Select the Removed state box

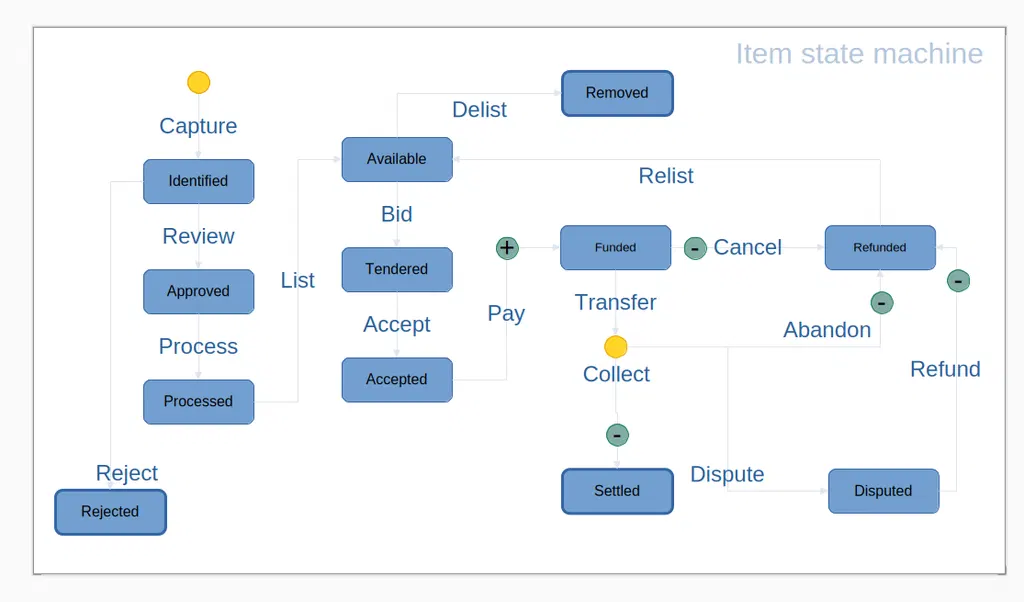coord(617,93)
